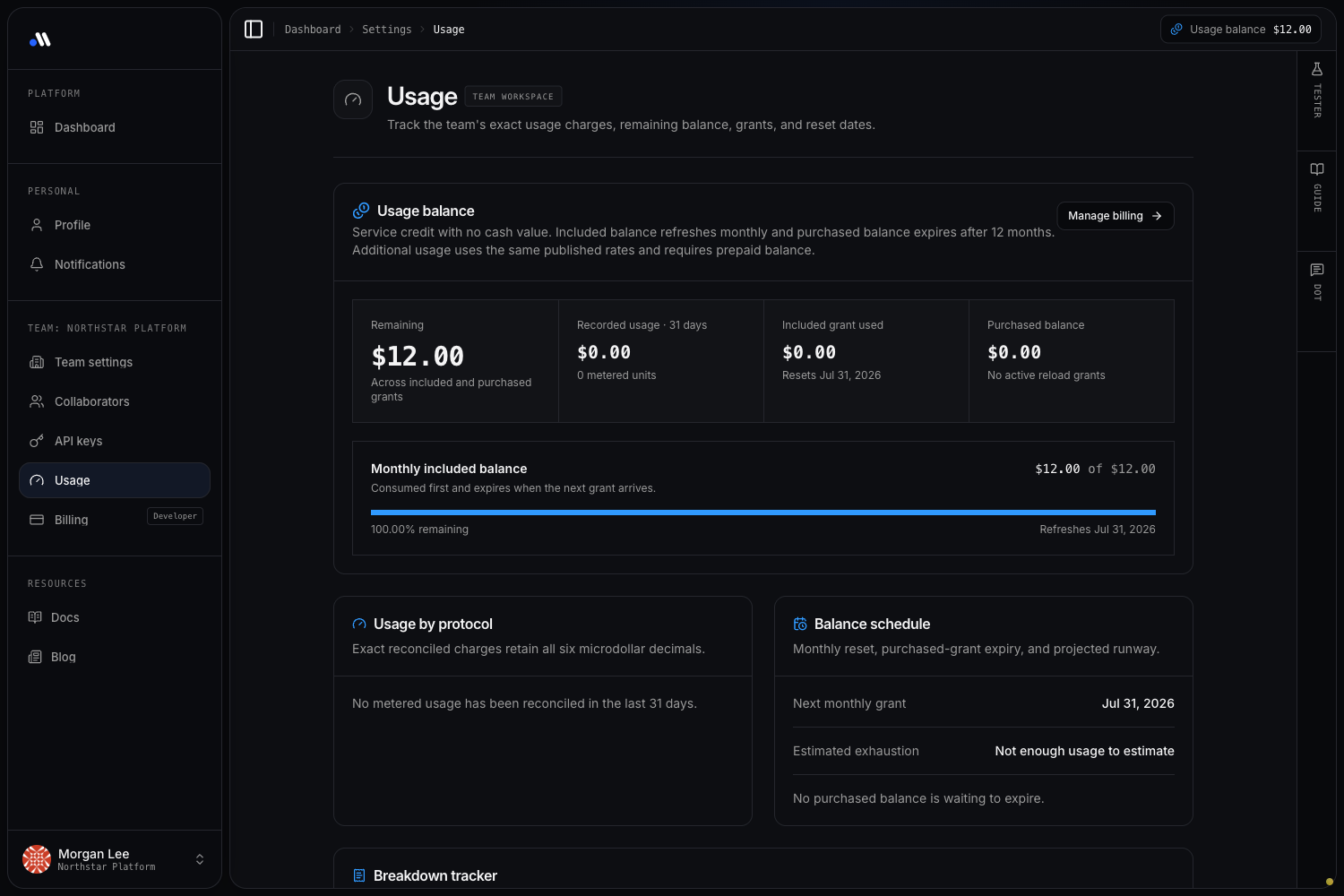
Task: Open the Blog link
Action: coord(115,657)
